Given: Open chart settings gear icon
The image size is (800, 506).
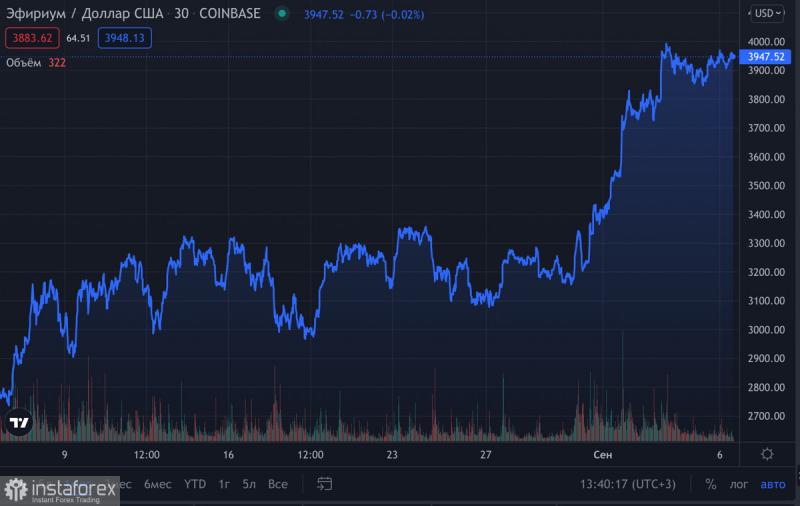Looking at the screenshot, I should [767, 454].
